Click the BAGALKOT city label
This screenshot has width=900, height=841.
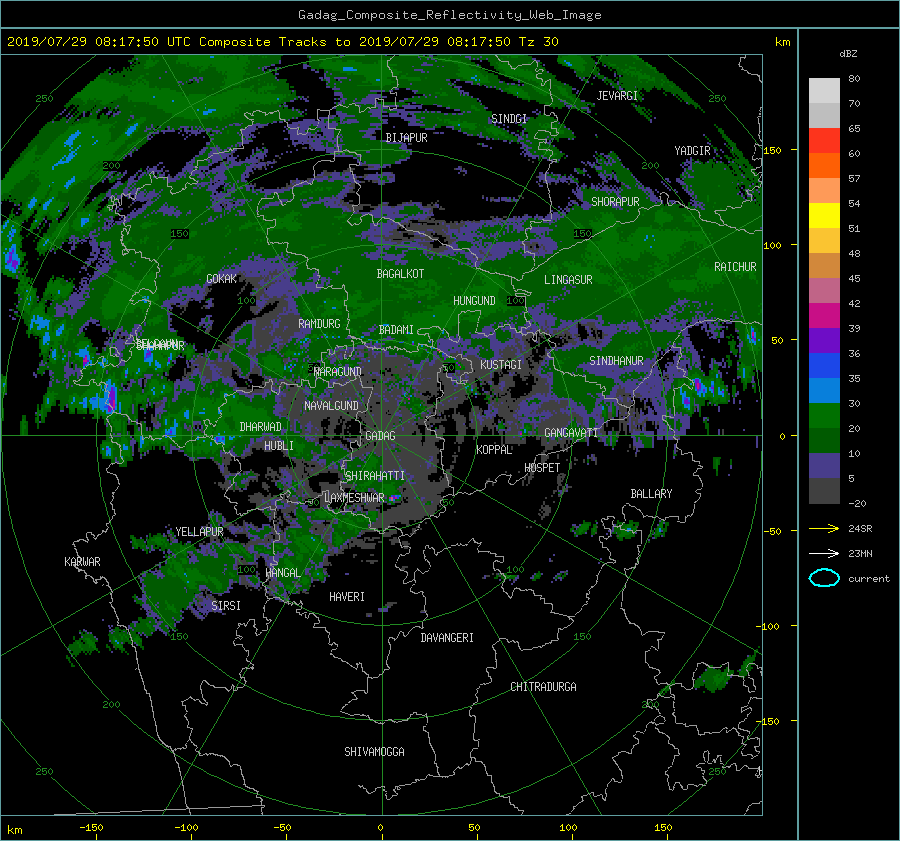[400, 274]
